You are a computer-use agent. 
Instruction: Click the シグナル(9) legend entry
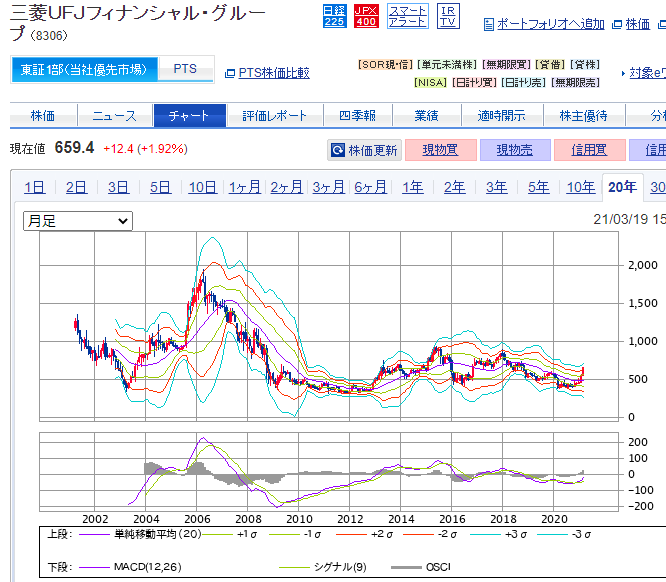(x=340, y=567)
